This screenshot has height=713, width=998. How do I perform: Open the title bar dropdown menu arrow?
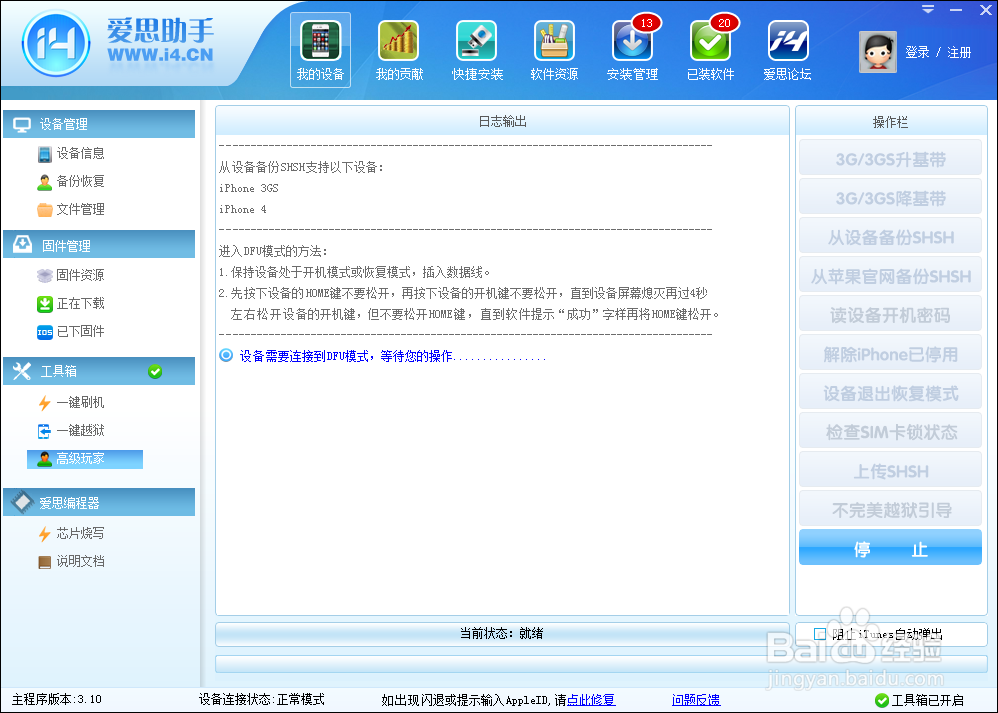tap(928, 10)
